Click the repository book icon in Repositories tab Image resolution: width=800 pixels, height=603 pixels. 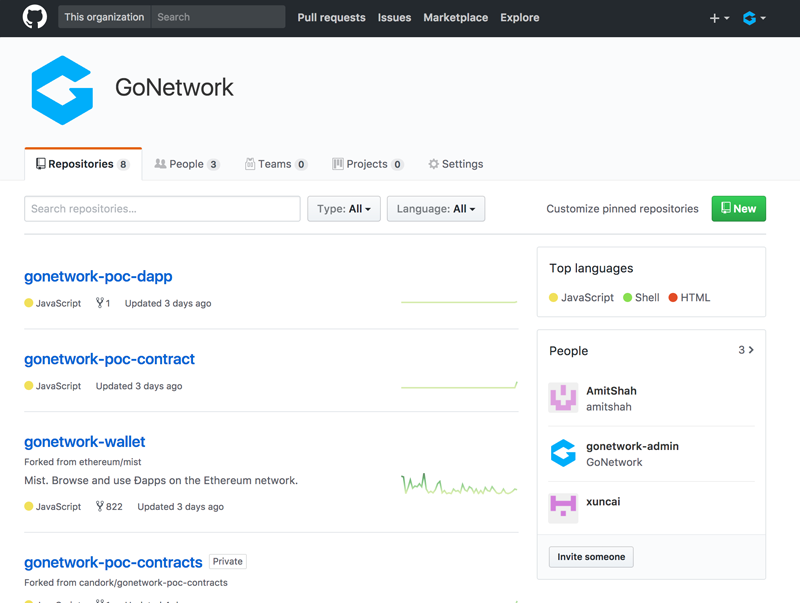pos(40,164)
